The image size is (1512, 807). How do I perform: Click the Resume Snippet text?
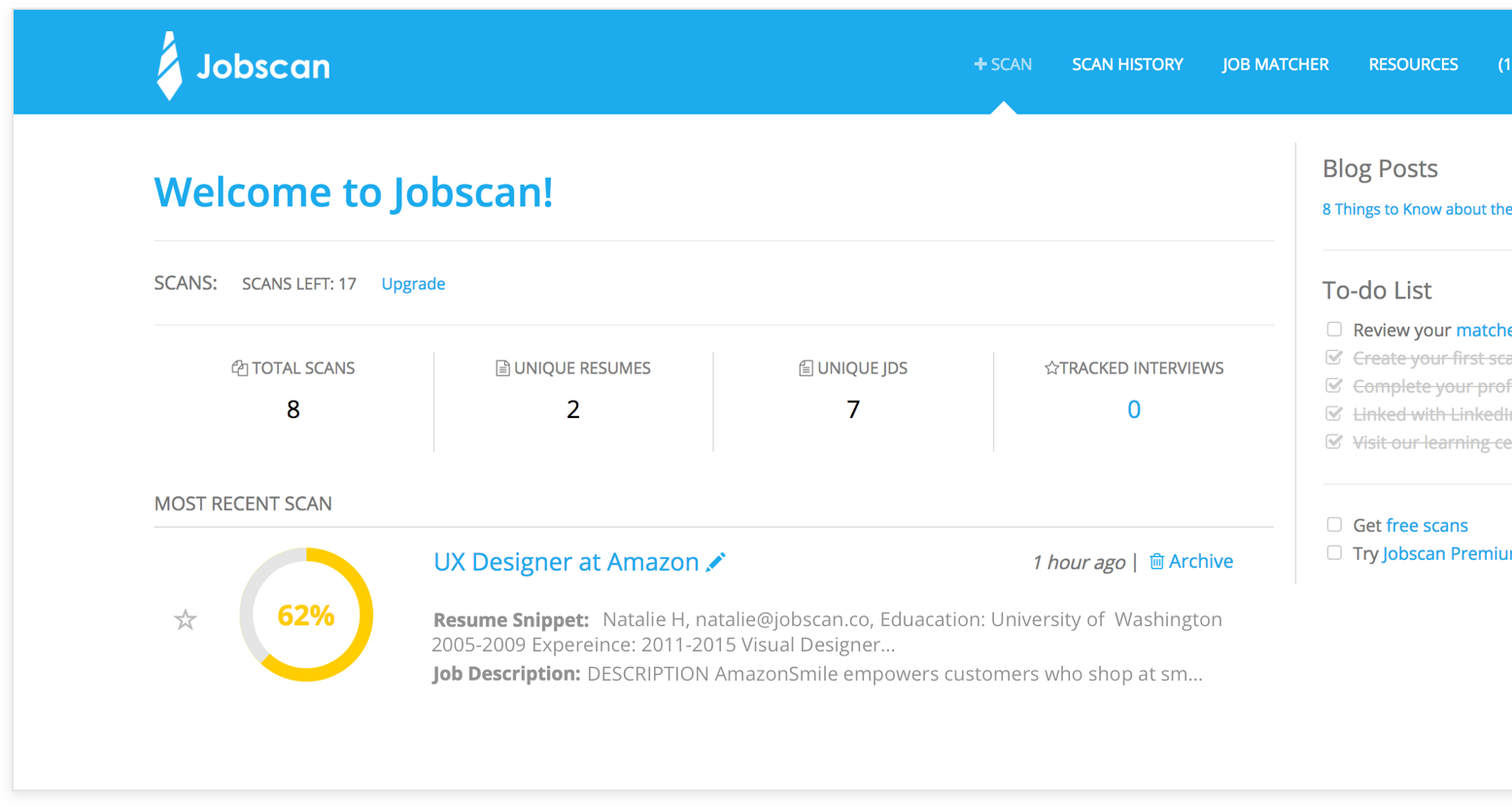[x=827, y=632]
